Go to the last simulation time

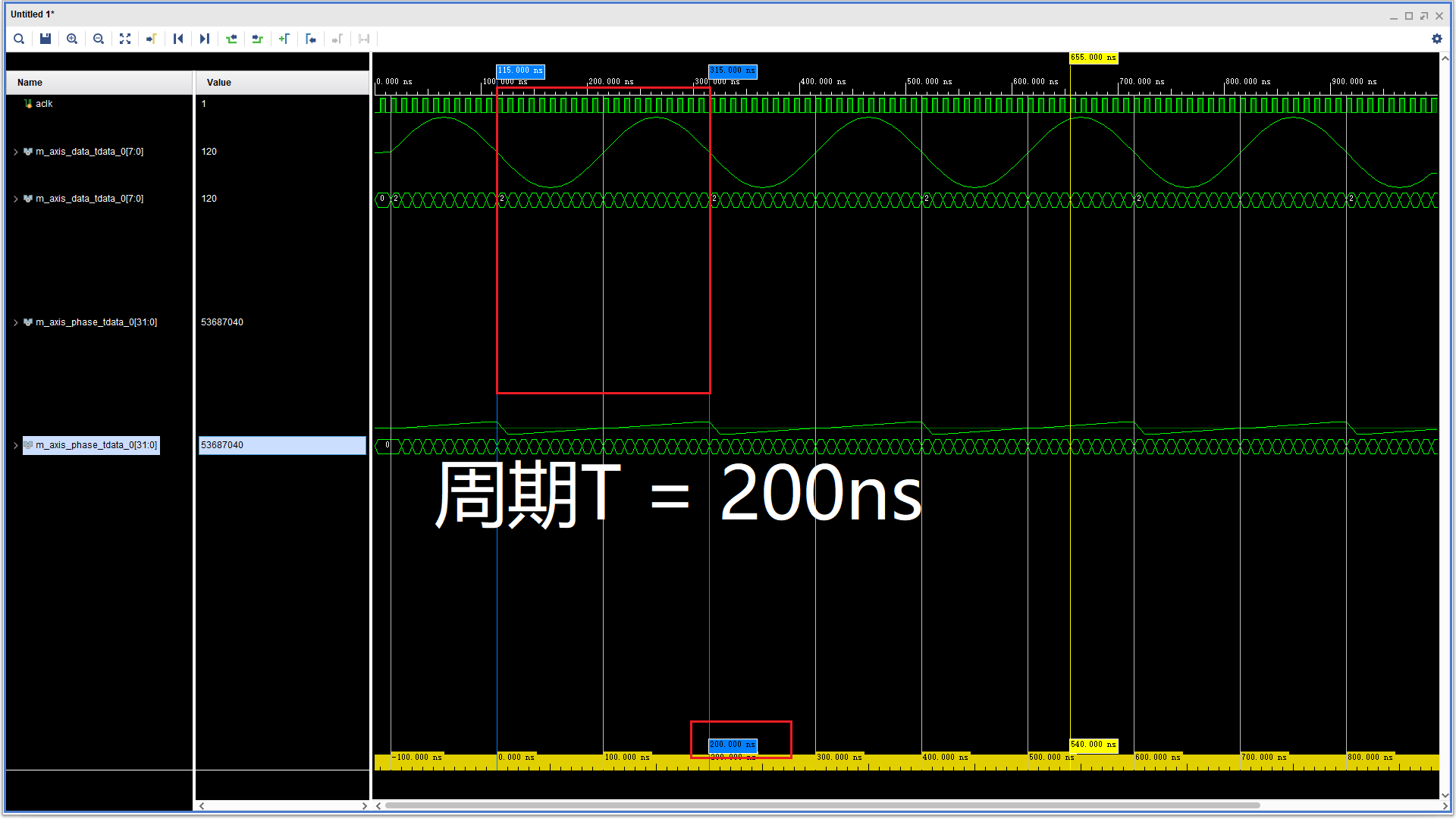click(x=205, y=39)
